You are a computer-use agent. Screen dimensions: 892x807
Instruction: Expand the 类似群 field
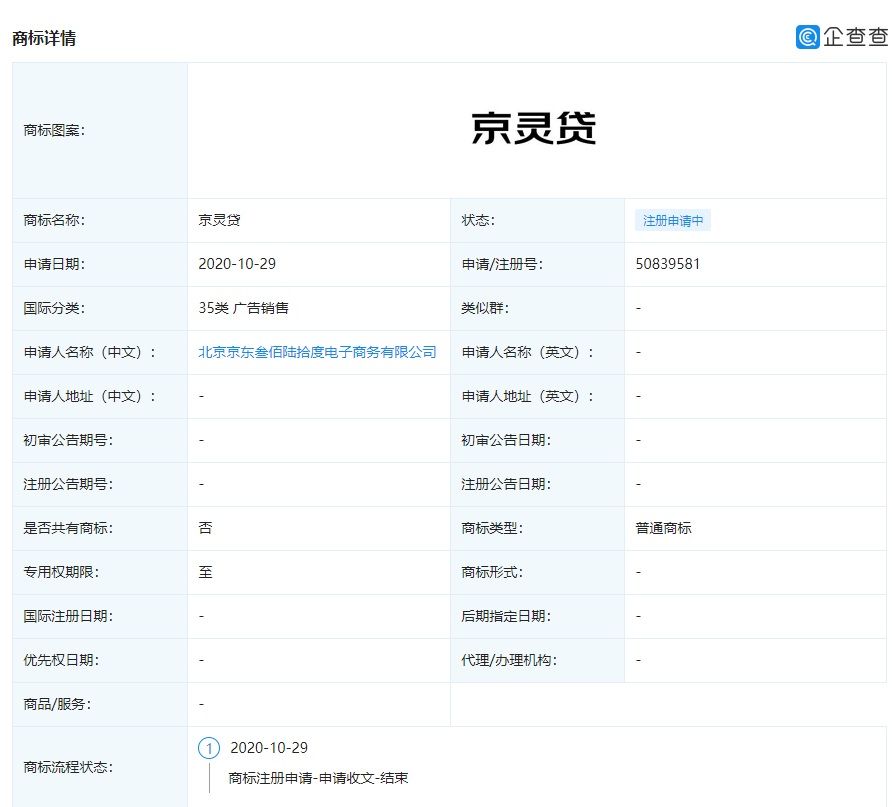pyautogui.click(x=637, y=308)
